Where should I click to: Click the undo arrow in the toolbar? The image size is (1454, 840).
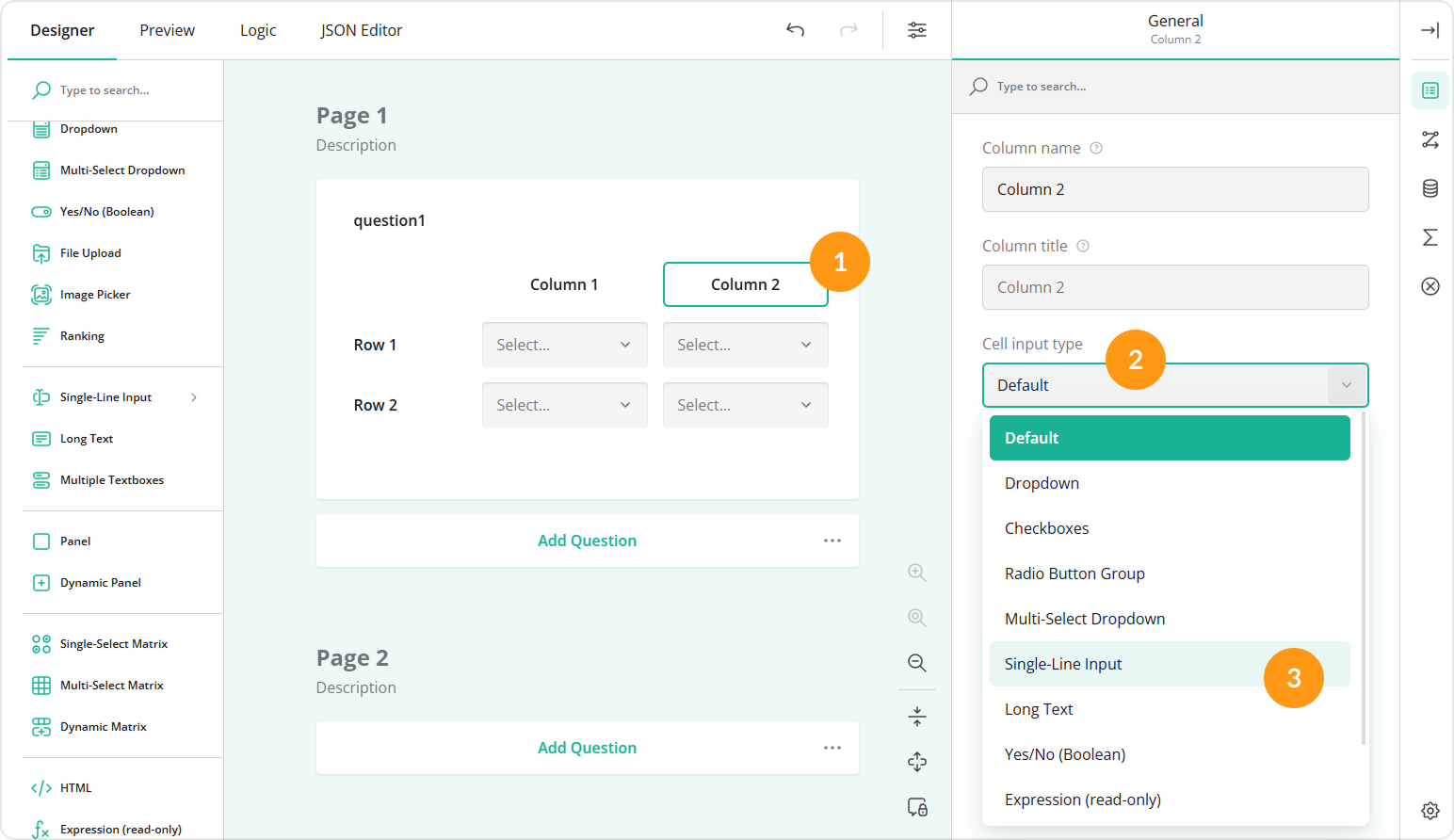(x=795, y=30)
